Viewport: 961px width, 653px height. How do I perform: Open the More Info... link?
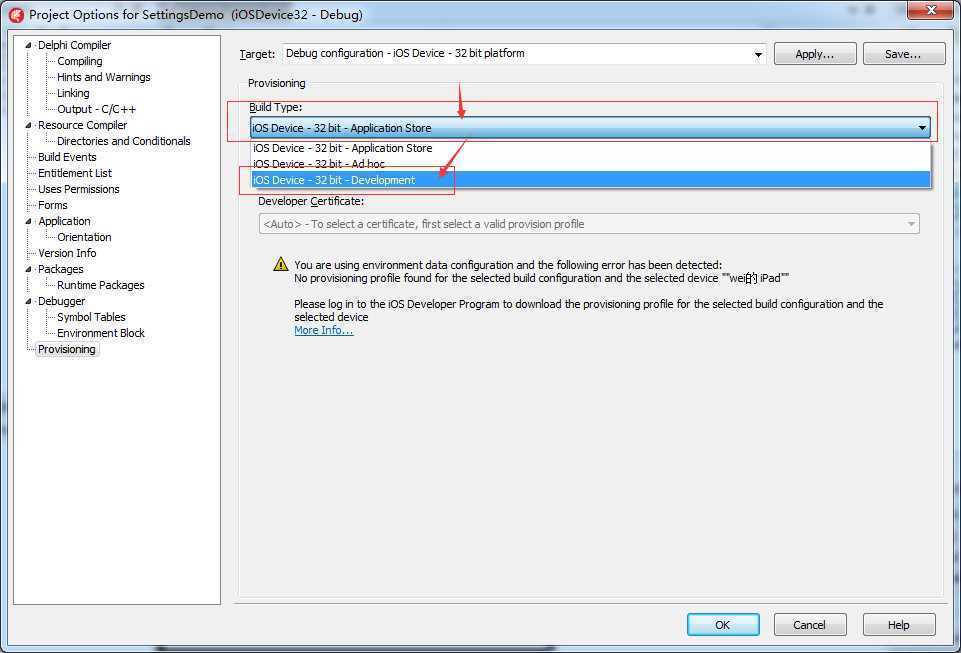click(x=324, y=330)
